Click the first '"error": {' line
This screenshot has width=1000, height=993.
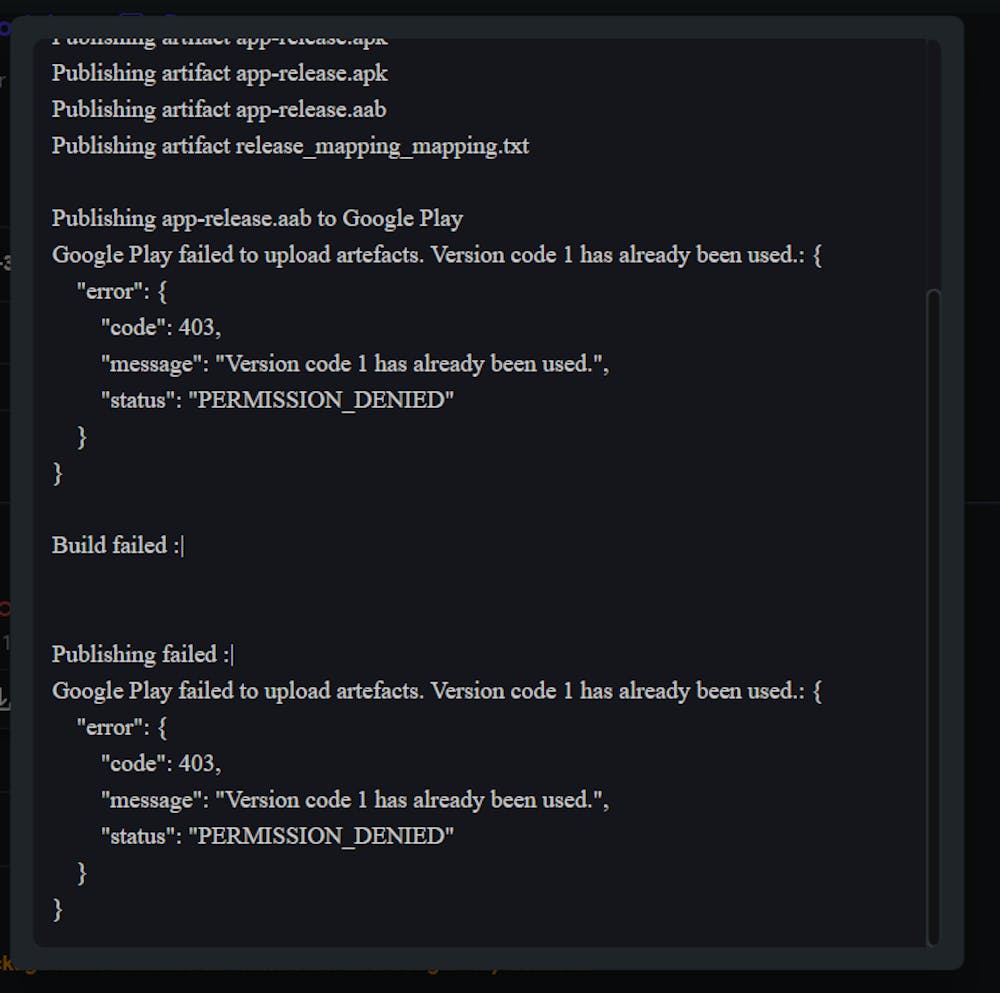tap(122, 291)
